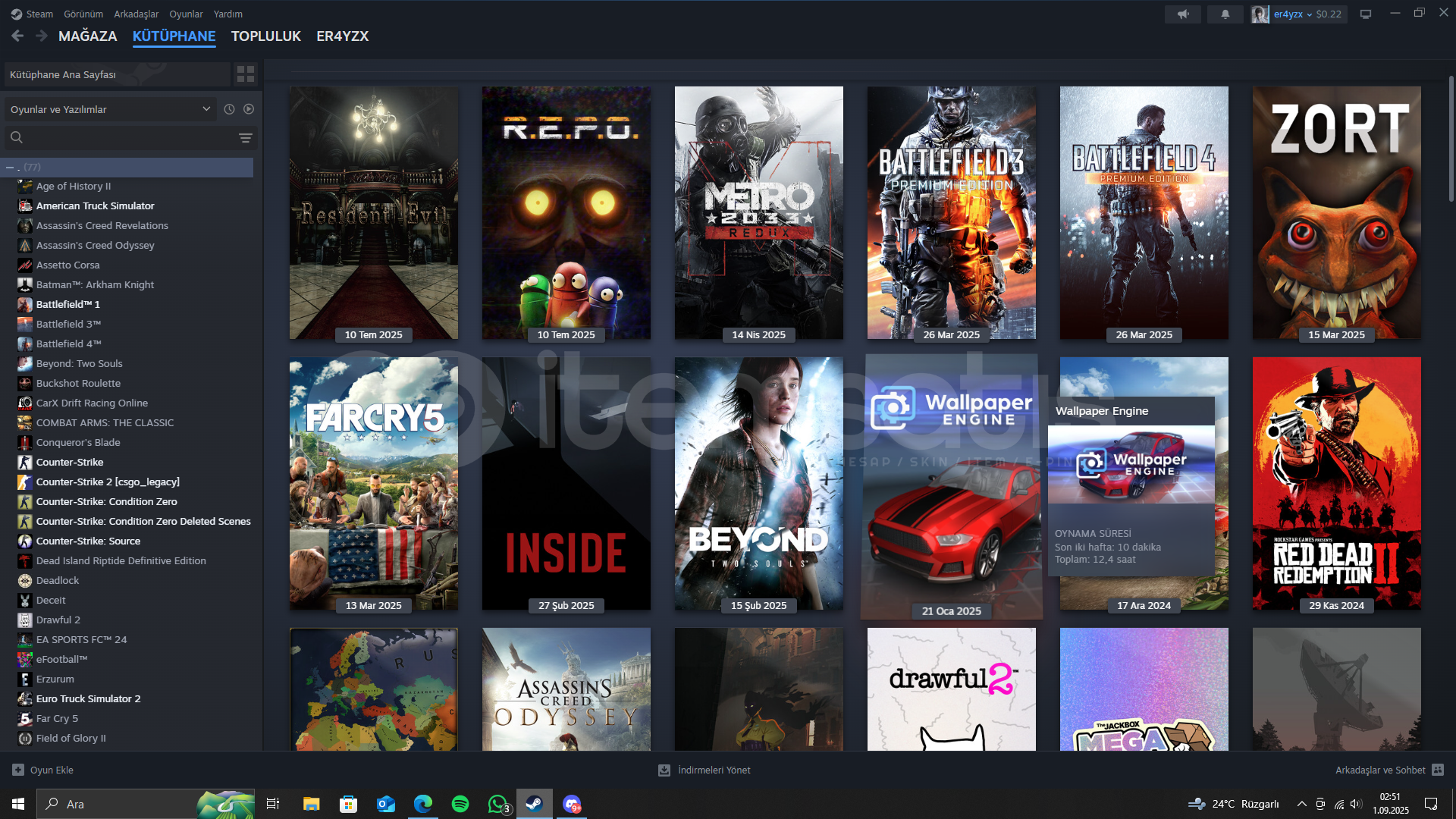
Task: Sort library by recent activity clock icon
Action: click(x=229, y=109)
